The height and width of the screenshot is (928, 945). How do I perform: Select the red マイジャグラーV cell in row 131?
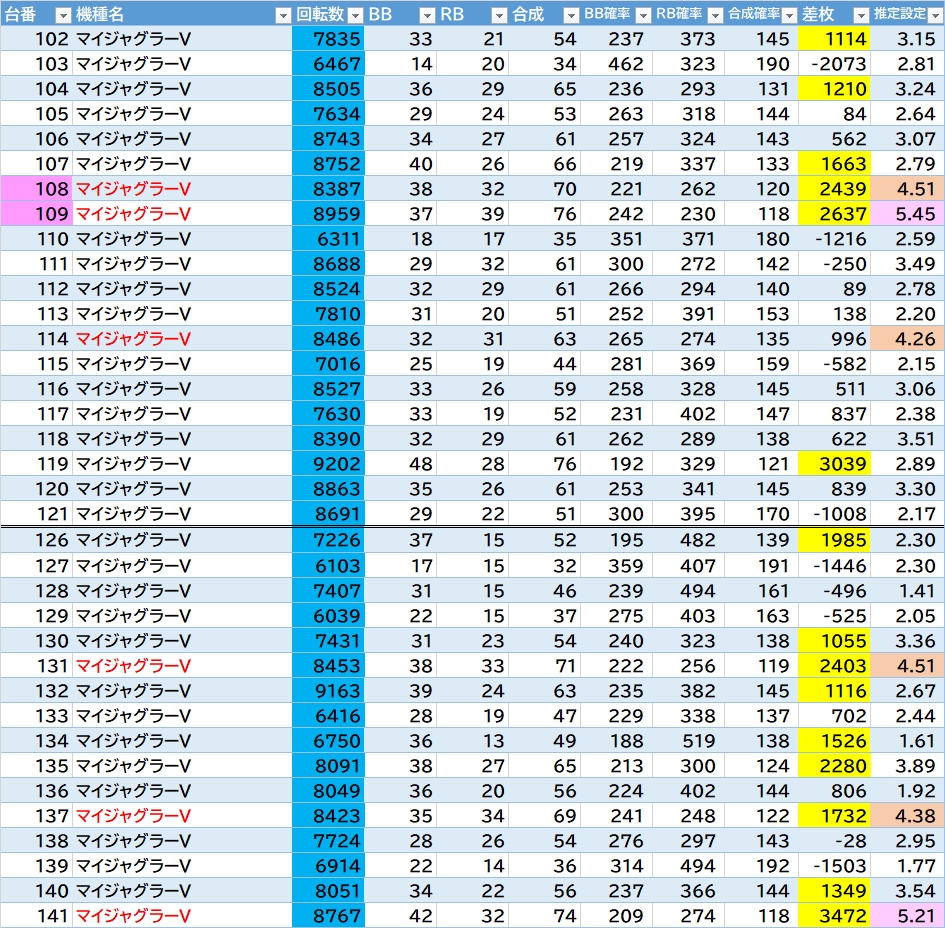coord(182,665)
